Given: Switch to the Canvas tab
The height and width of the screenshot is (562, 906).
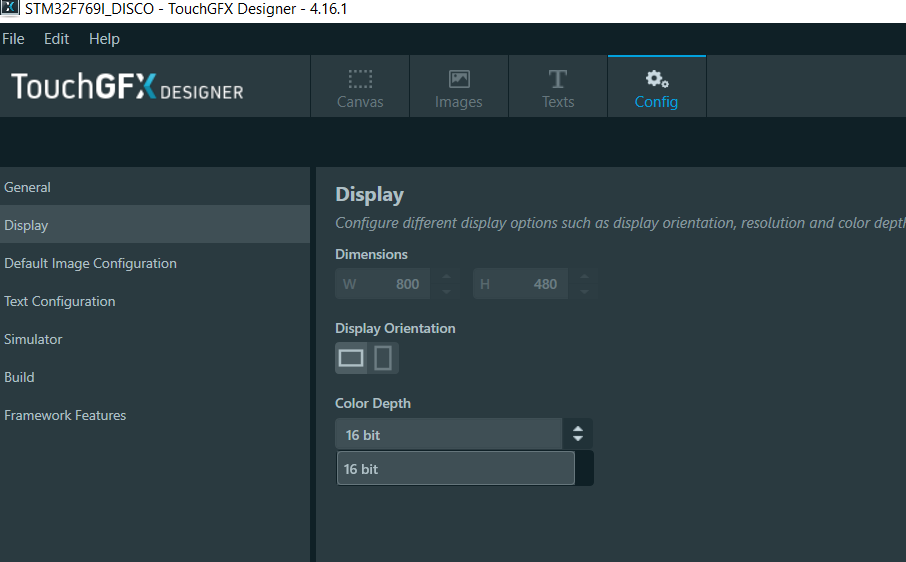Looking at the screenshot, I should coord(360,87).
